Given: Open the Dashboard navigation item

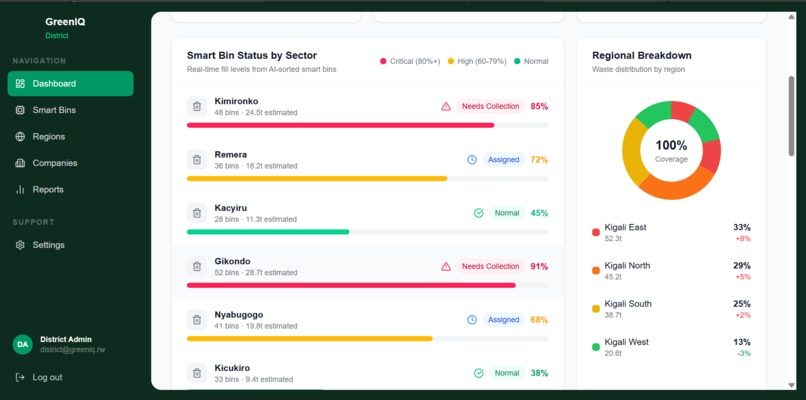Looking at the screenshot, I should click(x=70, y=83).
